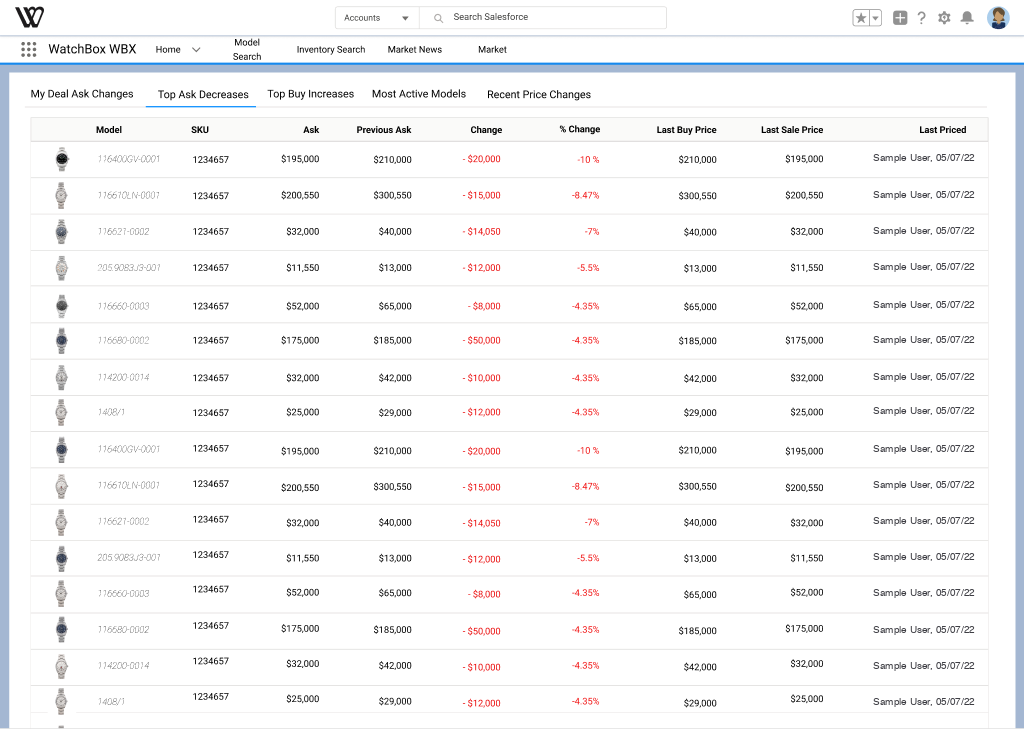The image size is (1024, 729).
Task: Select the Top Ask Decreases tab
Action: point(203,95)
